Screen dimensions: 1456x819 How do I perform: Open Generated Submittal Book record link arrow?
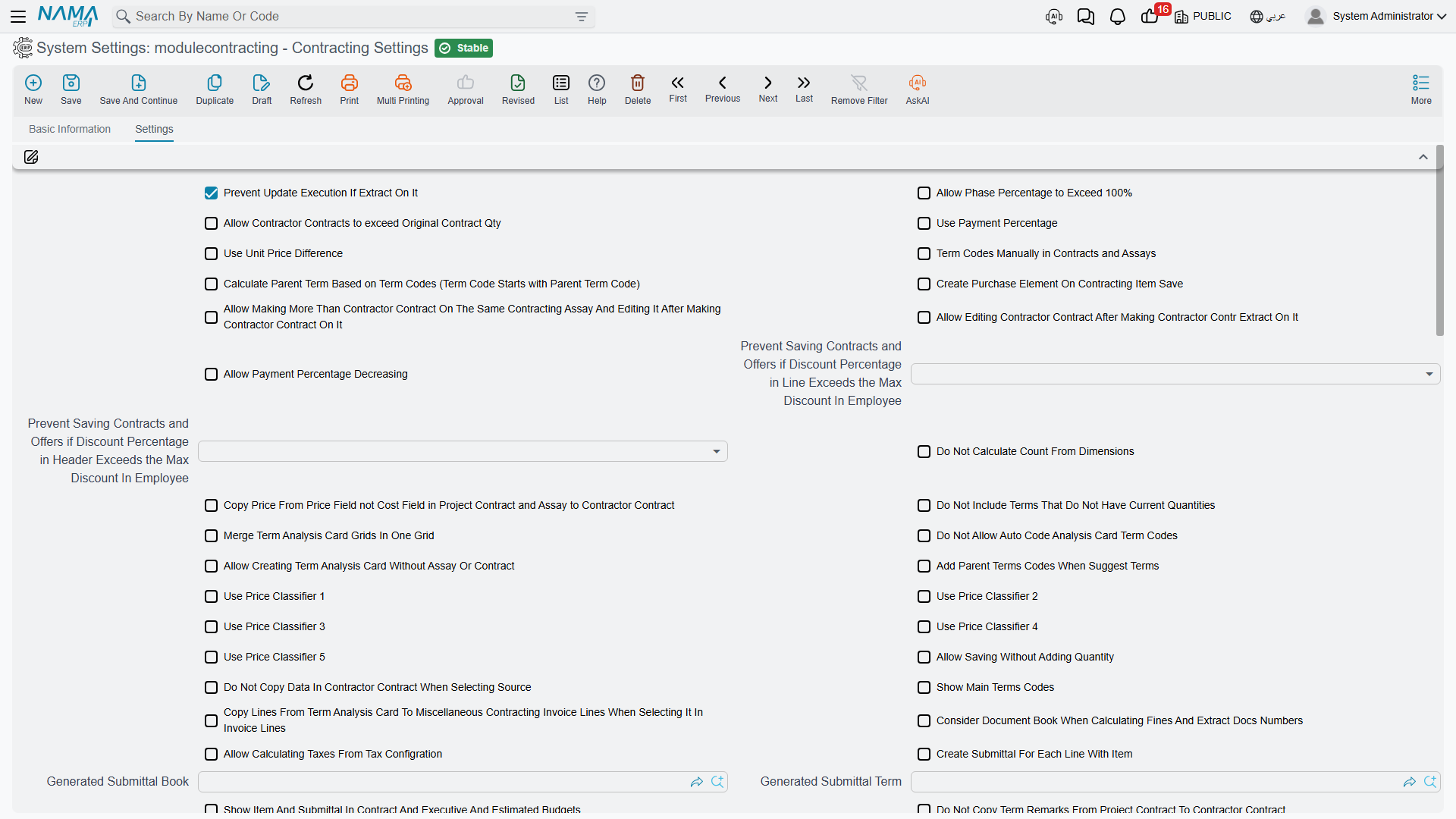coord(696,782)
